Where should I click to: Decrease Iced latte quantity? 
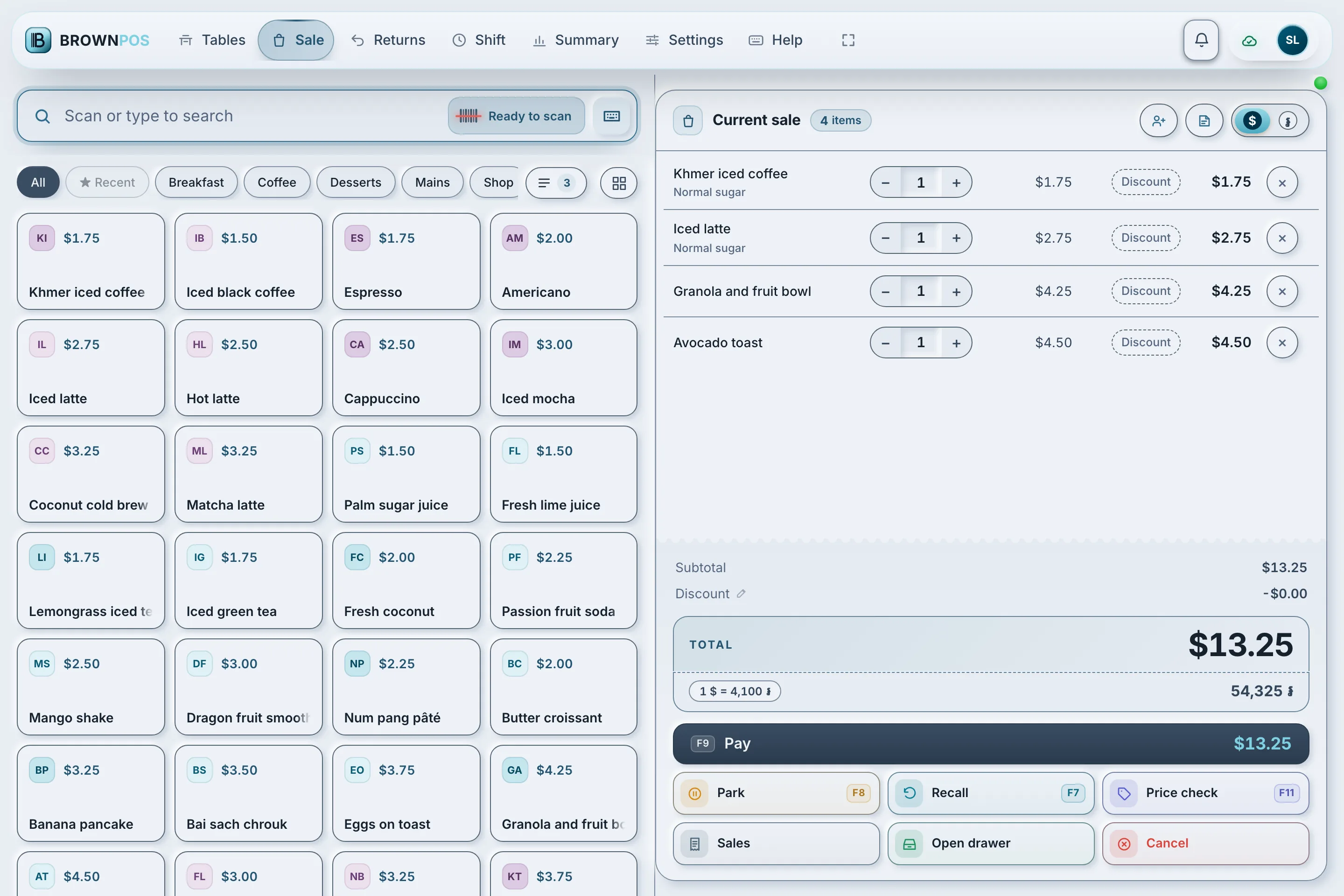(x=886, y=238)
